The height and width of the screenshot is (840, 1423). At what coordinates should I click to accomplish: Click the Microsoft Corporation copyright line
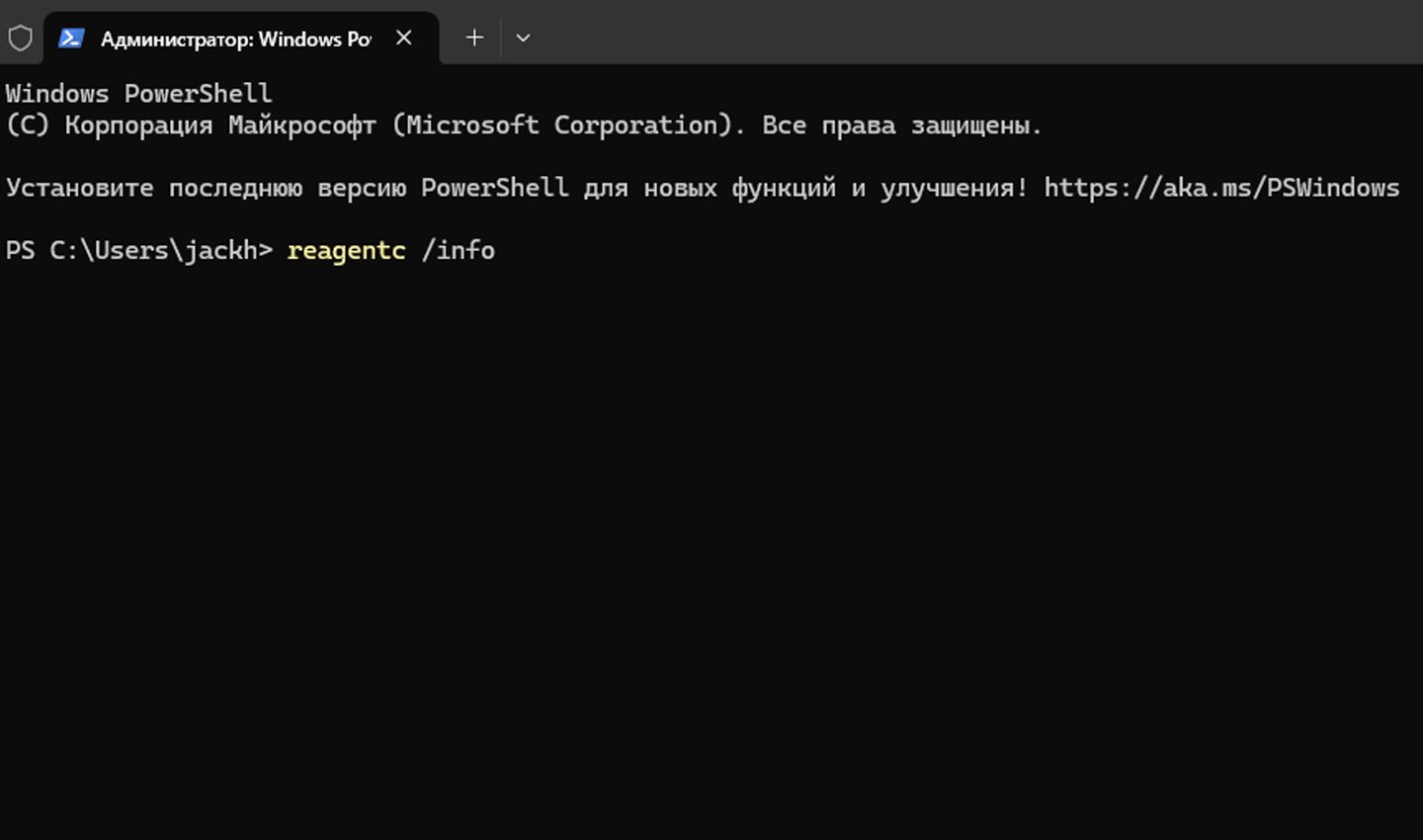pos(524,126)
